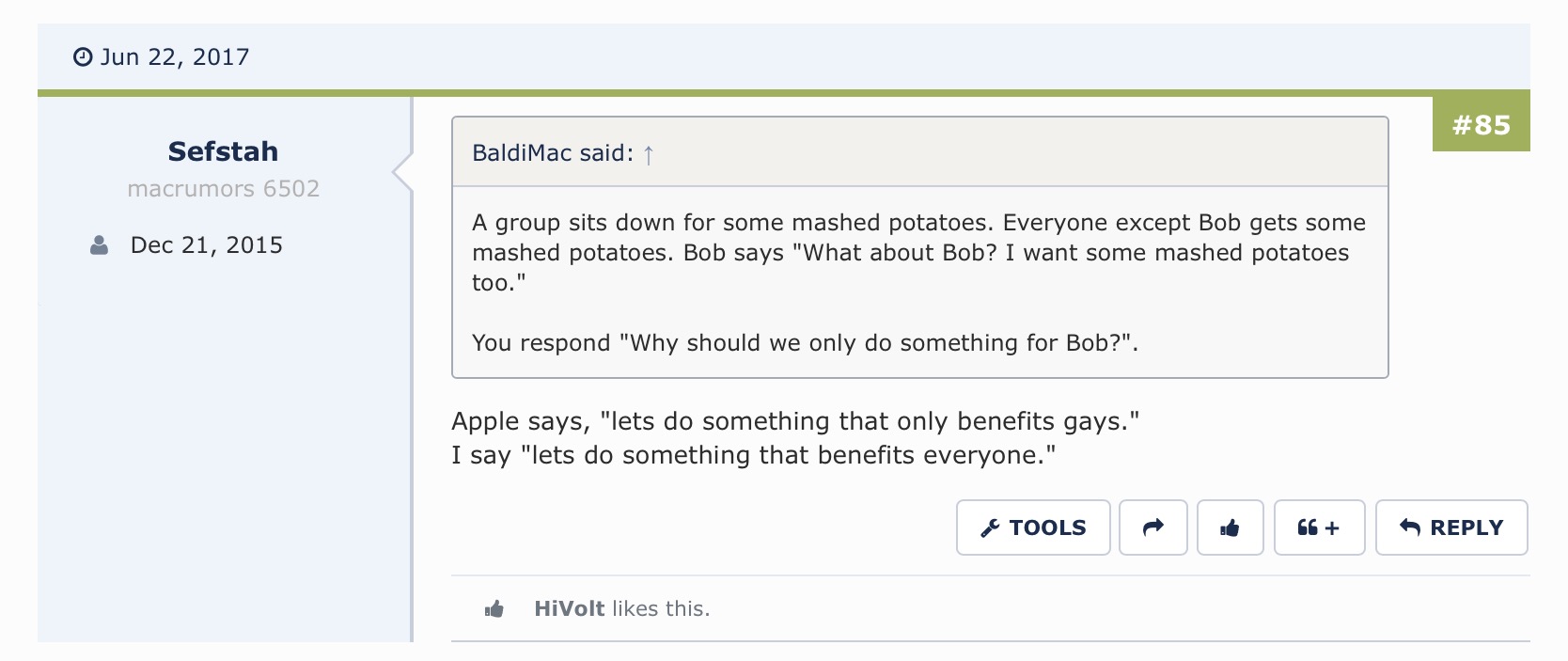The image size is (1568, 661).
Task: Click the quoted mashed potatoes text
Action: click(919, 282)
